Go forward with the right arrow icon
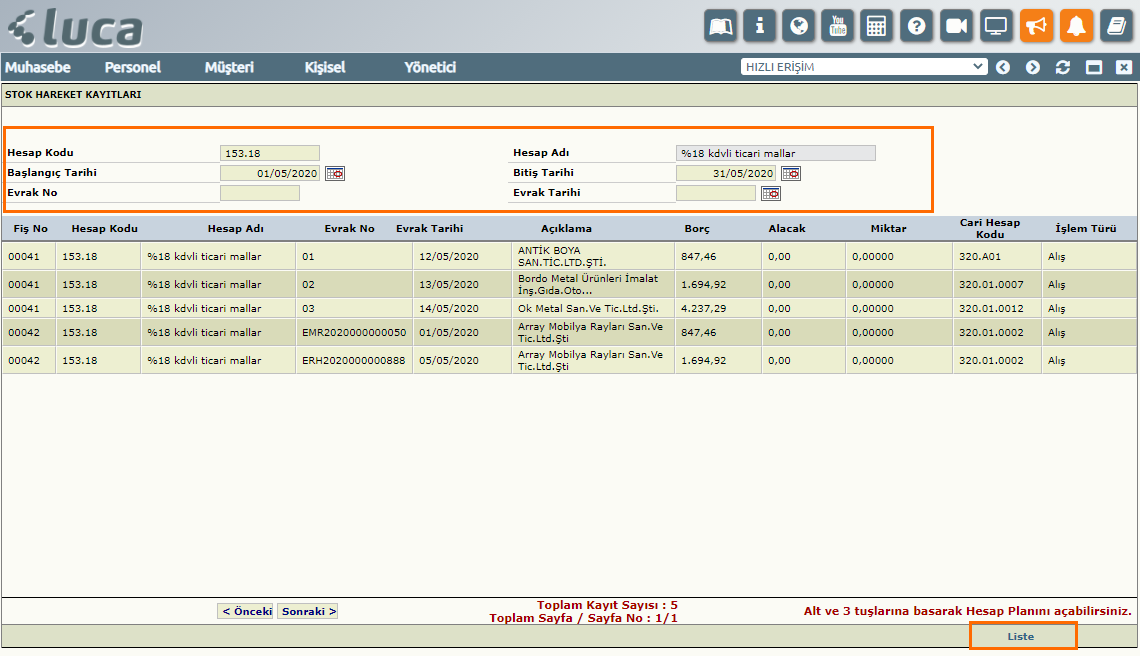The height and width of the screenshot is (657, 1140). click(1032, 68)
